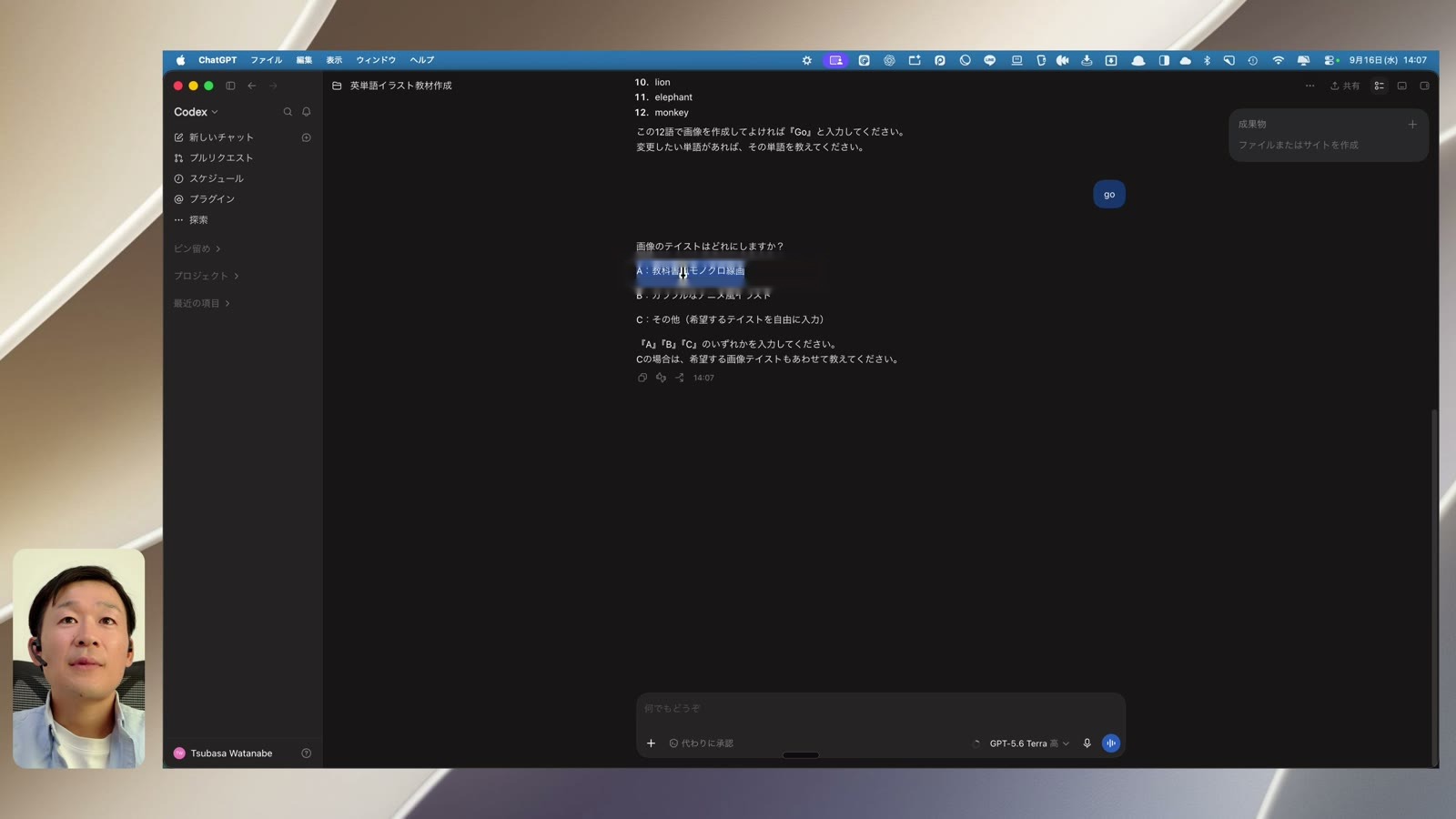Image resolution: width=1456 pixels, height=819 pixels.
Task: Open プルリクエスト in the sidebar
Action: coord(214,158)
